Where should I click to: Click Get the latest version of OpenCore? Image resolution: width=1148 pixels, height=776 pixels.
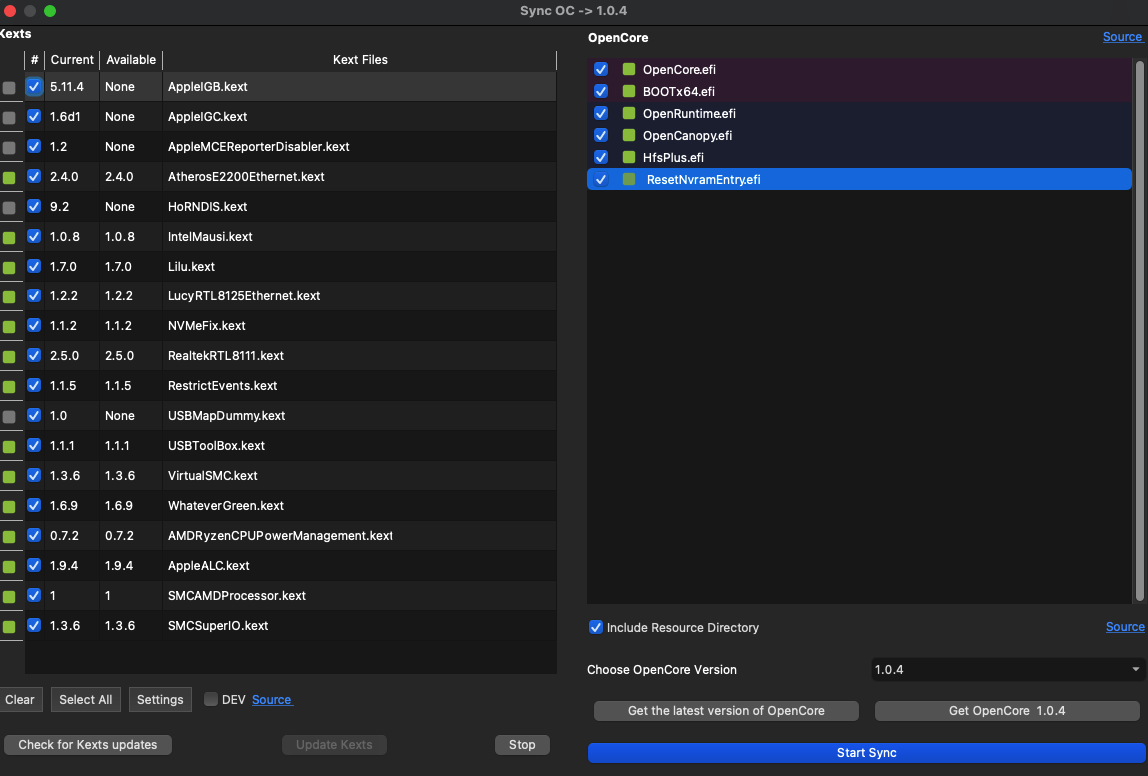(x=726, y=711)
